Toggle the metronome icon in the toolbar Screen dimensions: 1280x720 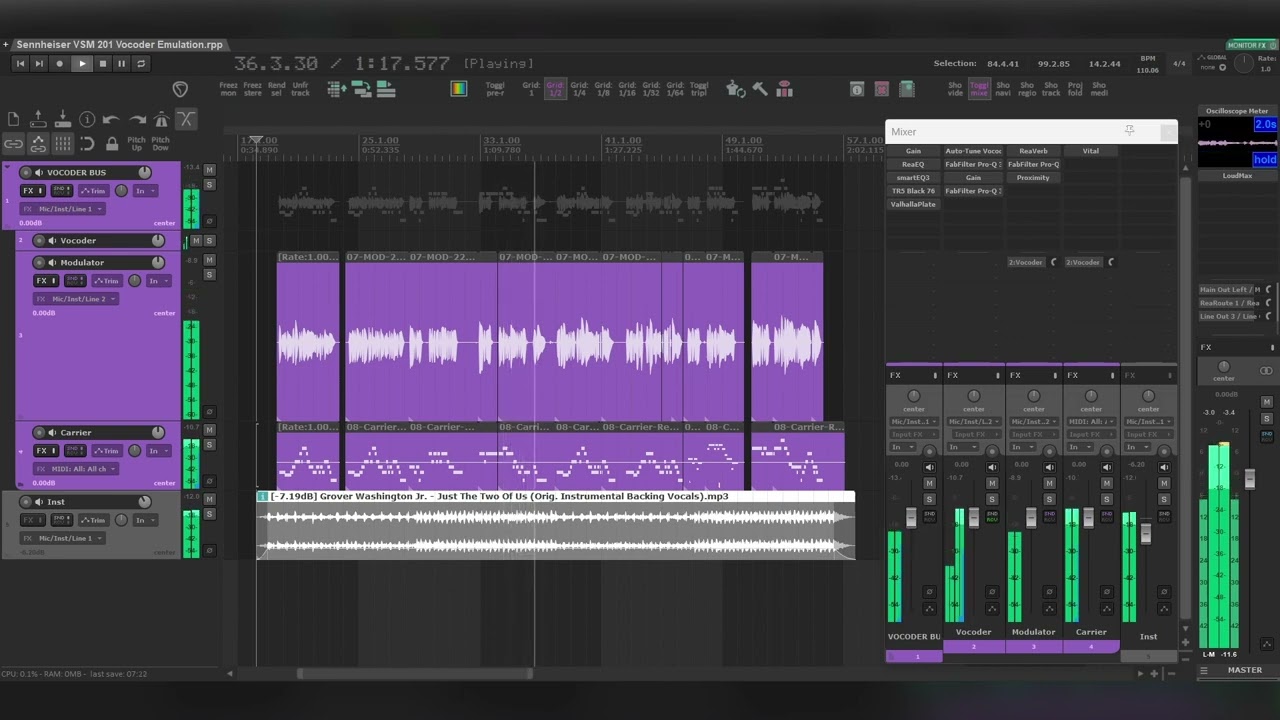click(161, 120)
